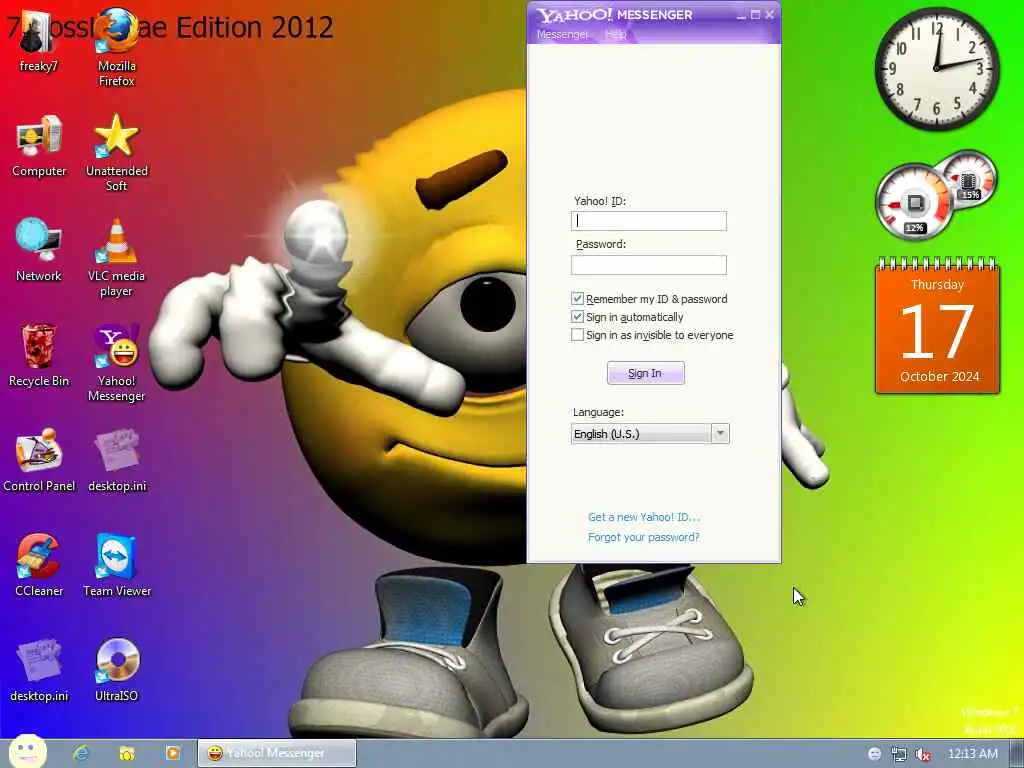
Task: Open the Control Panel desktop icon
Action: [39, 460]
